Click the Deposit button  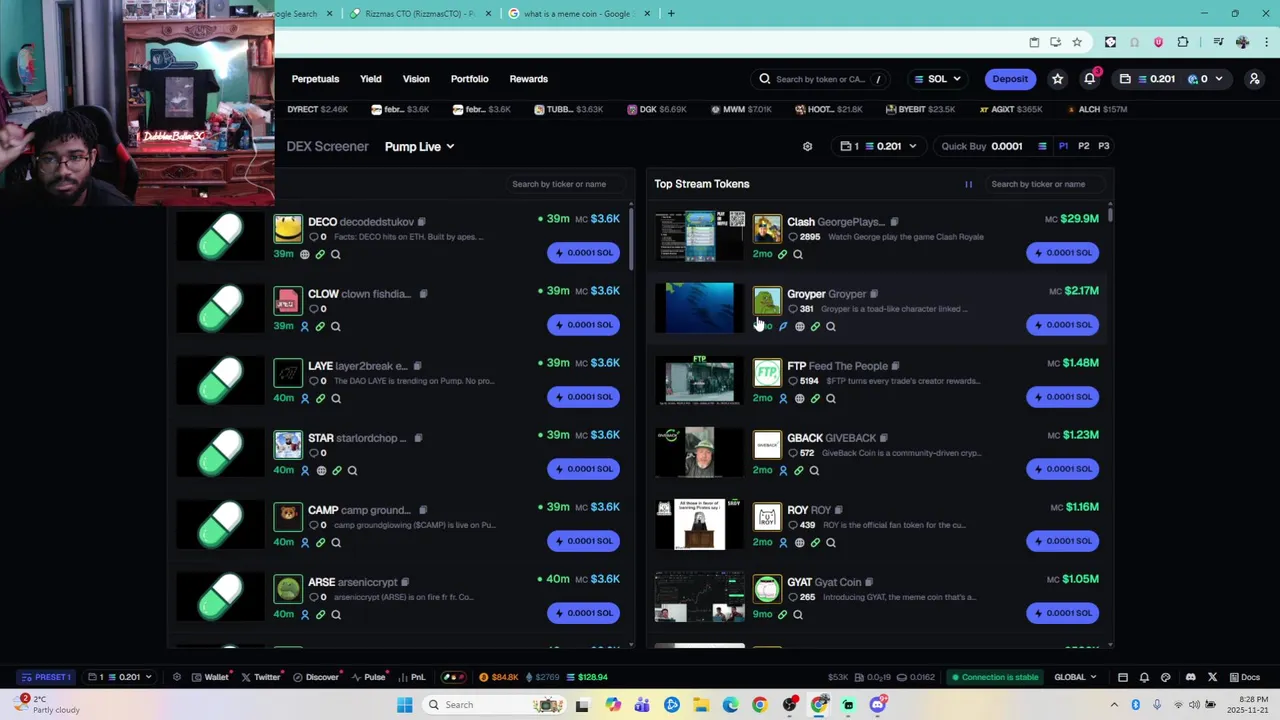tap(1010, 79)
